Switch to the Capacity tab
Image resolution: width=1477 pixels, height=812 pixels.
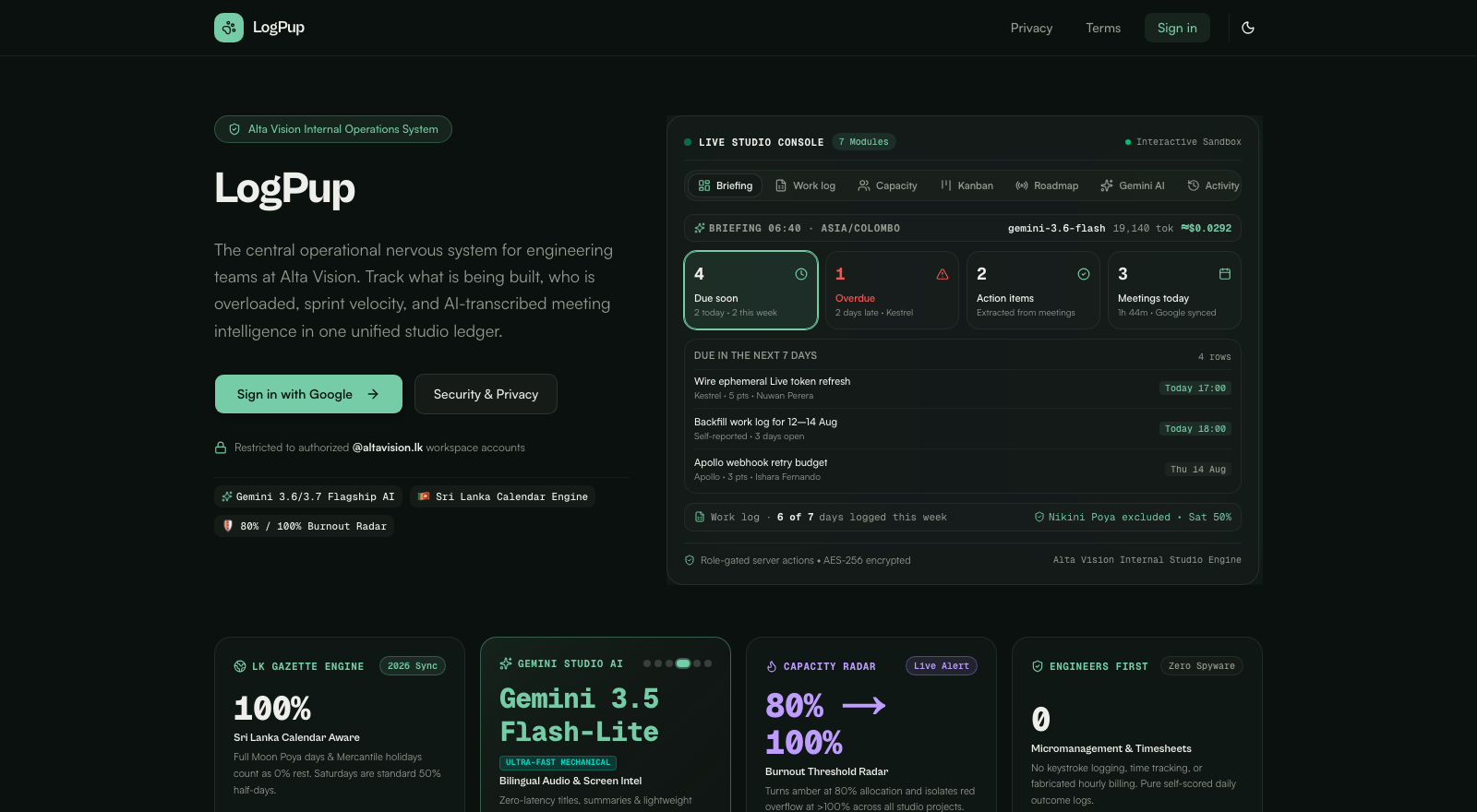click(x=887, y=185)
